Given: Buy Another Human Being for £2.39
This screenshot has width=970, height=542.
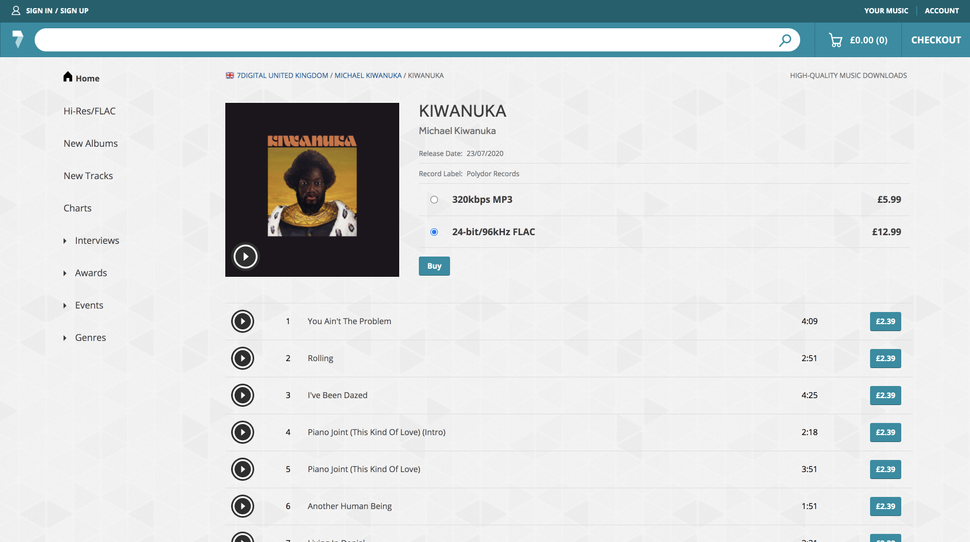Looking at the screenshot, I should tap(885, 506).
